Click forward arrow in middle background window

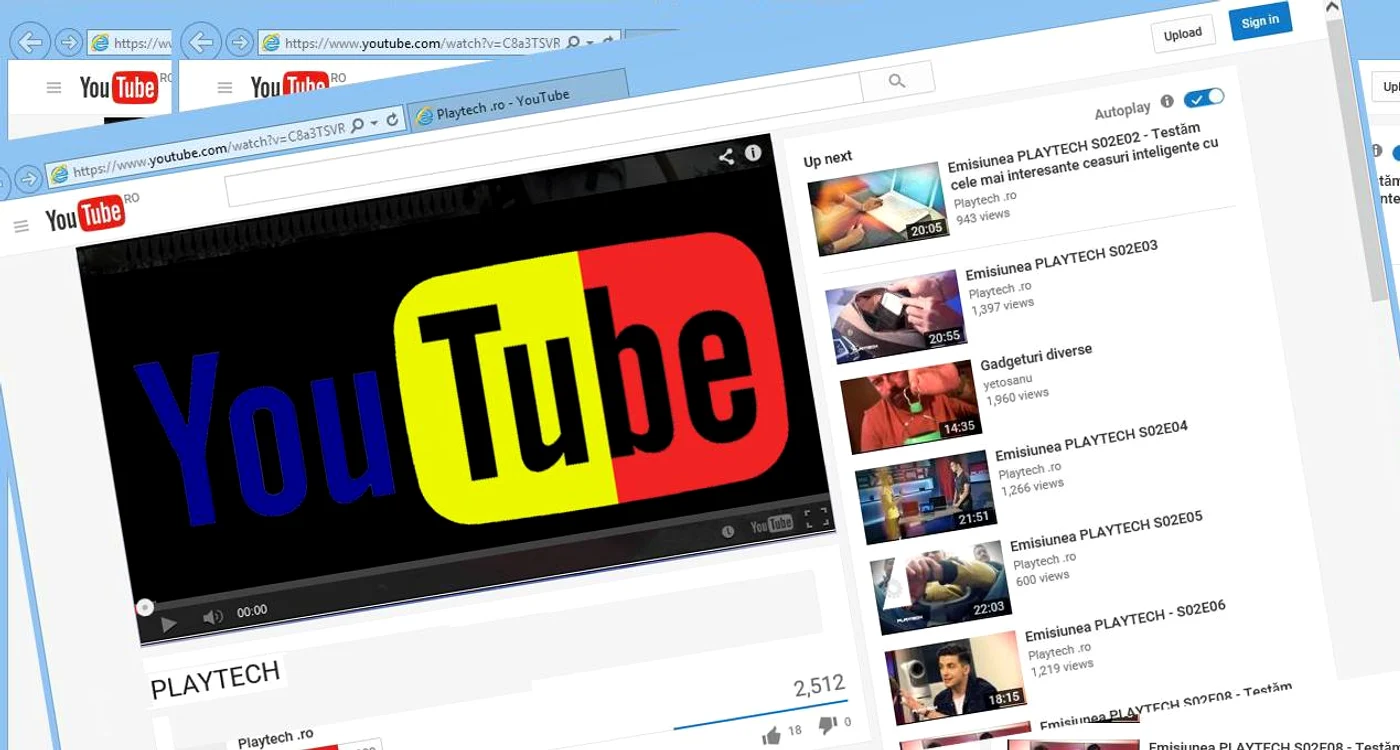[x=239, y=42]
